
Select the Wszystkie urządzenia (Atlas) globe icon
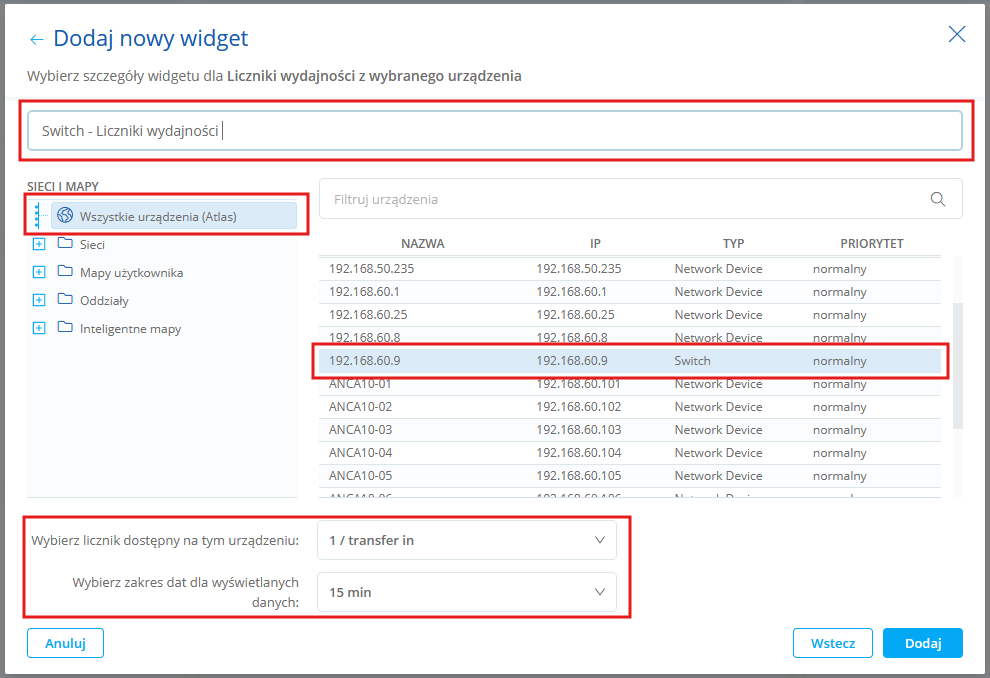tap(65, 215)
